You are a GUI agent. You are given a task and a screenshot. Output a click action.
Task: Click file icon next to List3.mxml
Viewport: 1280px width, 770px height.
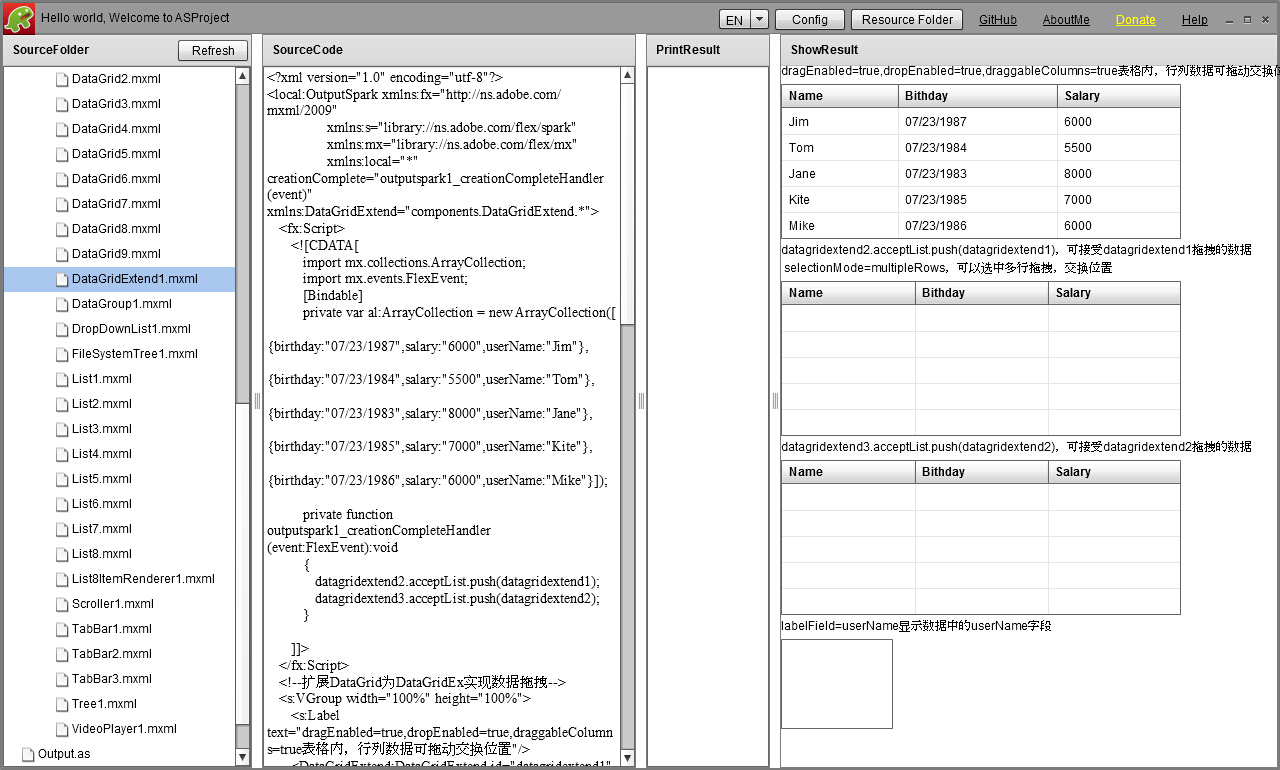coord(61,429)
